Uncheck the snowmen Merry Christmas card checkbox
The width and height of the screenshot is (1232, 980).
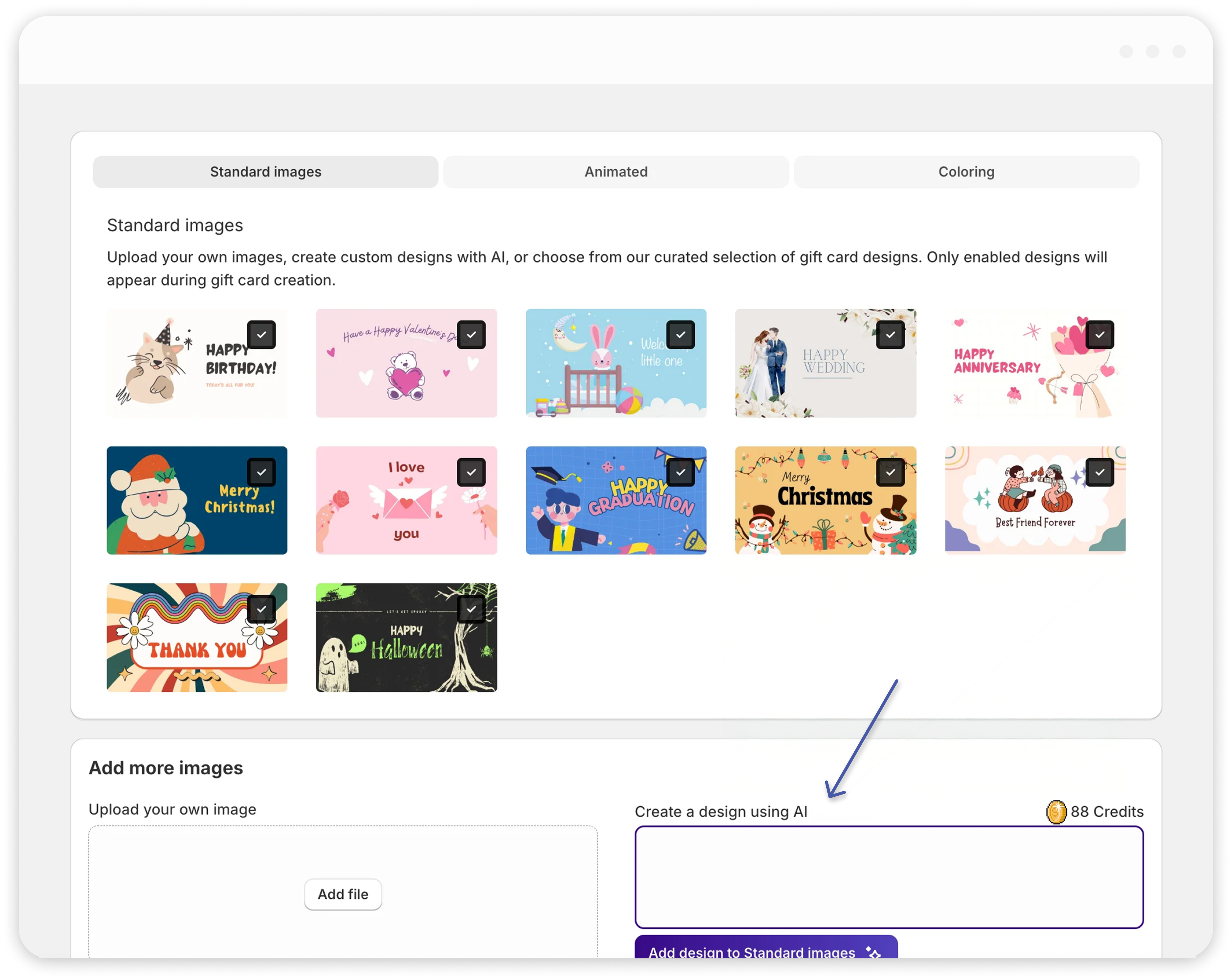click(x=890, y=472)
